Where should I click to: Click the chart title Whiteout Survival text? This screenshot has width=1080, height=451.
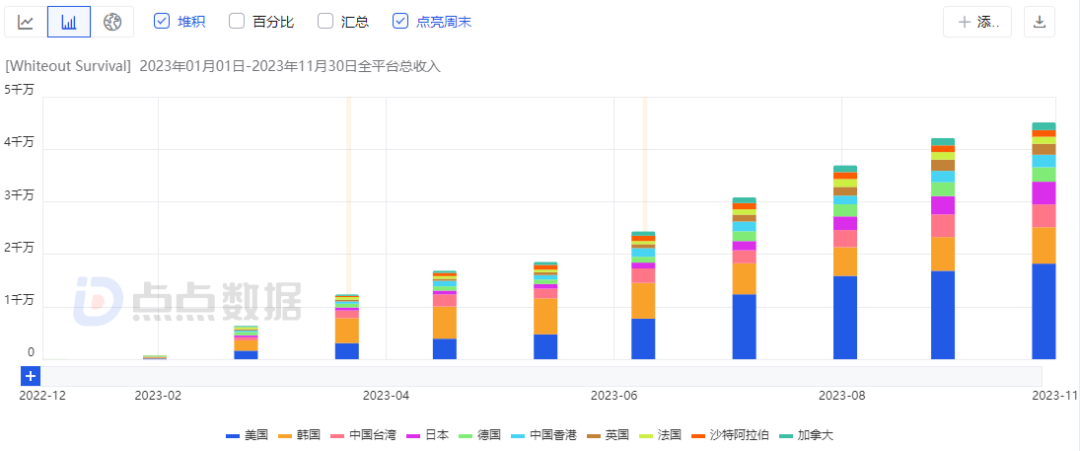point(68,67)
